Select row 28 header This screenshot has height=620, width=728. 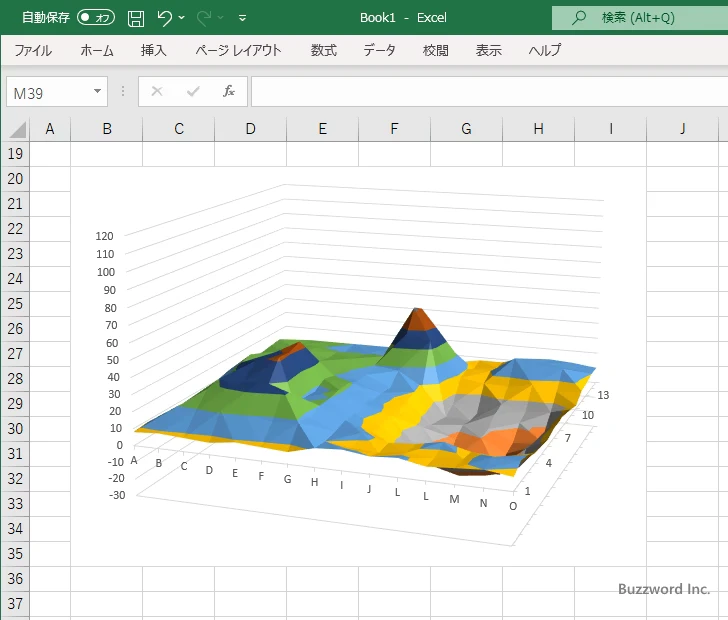[15, 379]
